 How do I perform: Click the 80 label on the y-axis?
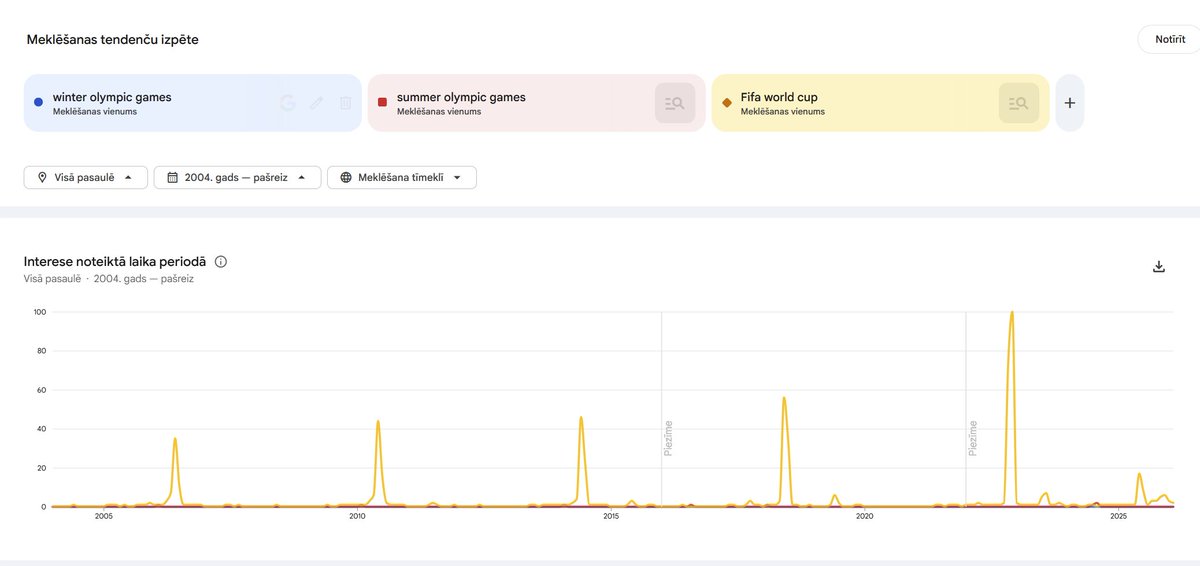tap(41, 351)
